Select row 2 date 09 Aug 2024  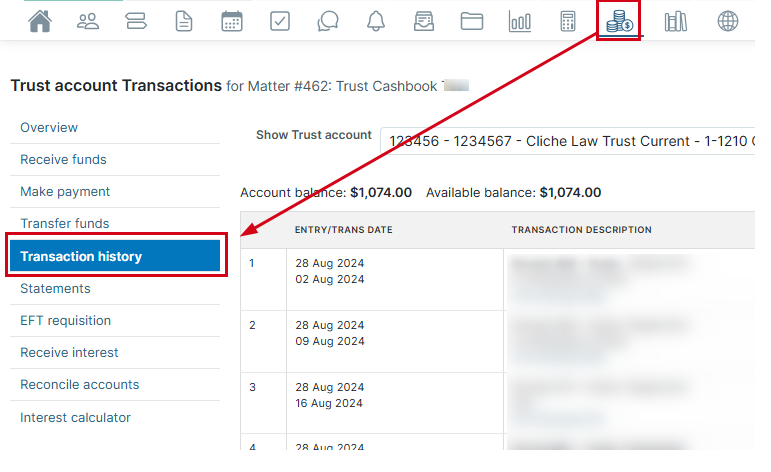[329, 341]
